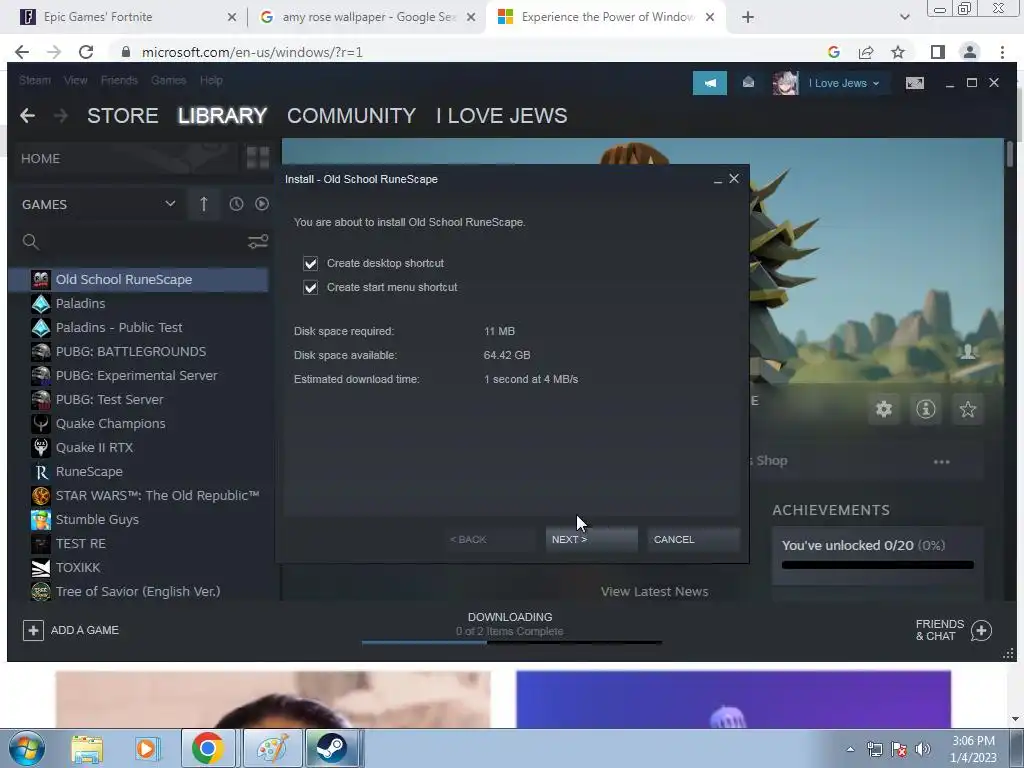1024x768 pixels.
Task: Open the Friends menu
Action: (119, 80)
